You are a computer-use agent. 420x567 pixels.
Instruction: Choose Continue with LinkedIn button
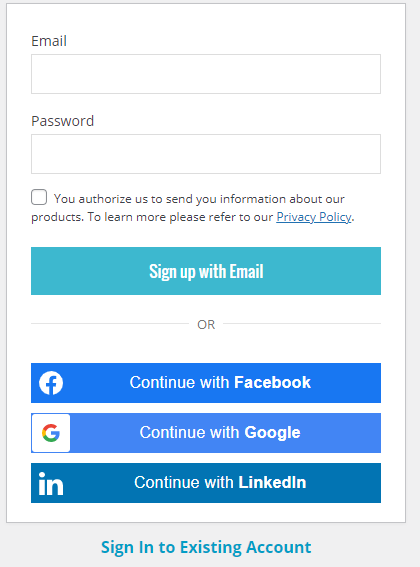pos(206,483)
